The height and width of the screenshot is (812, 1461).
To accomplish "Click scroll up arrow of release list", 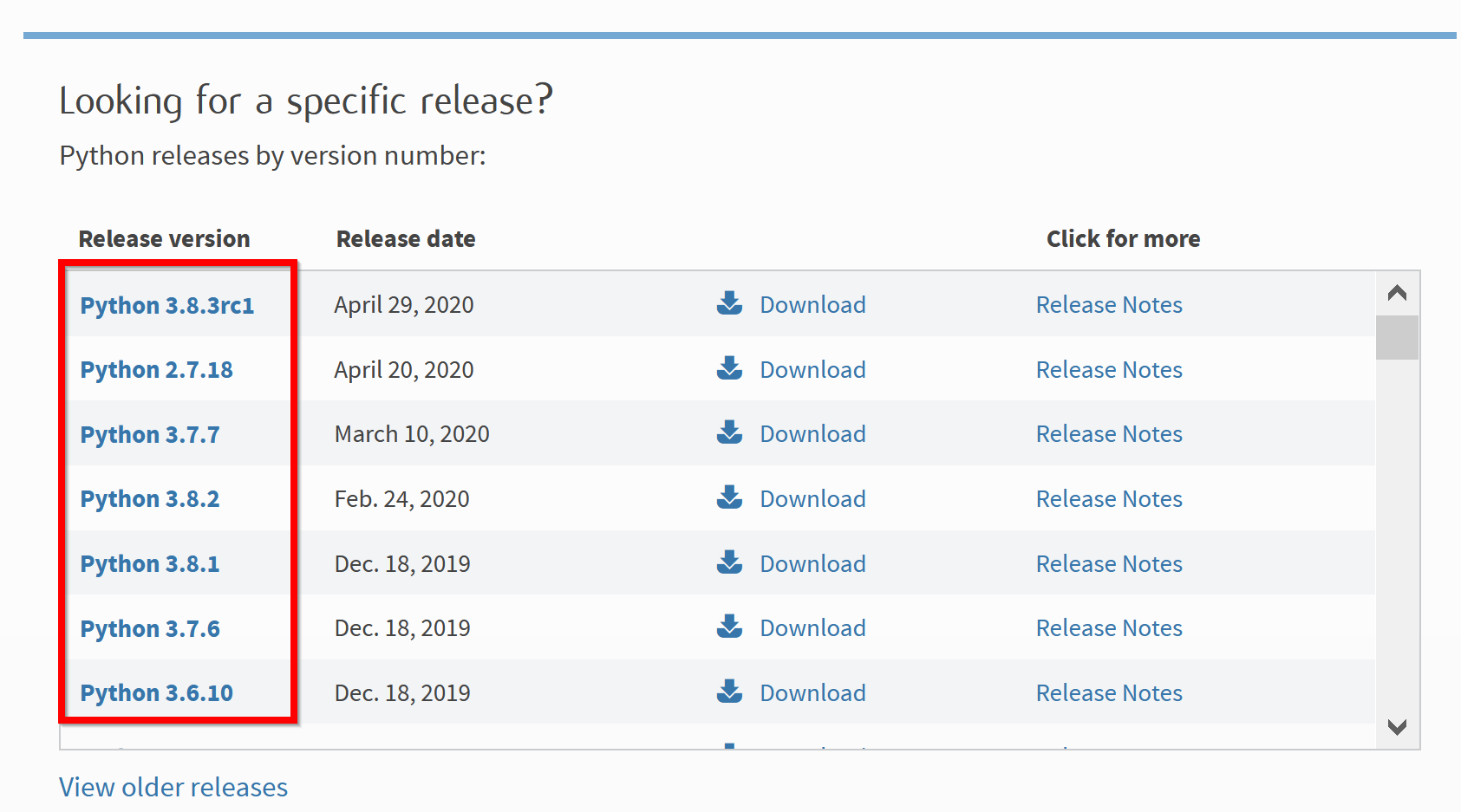I will (x=1397, y=293).
